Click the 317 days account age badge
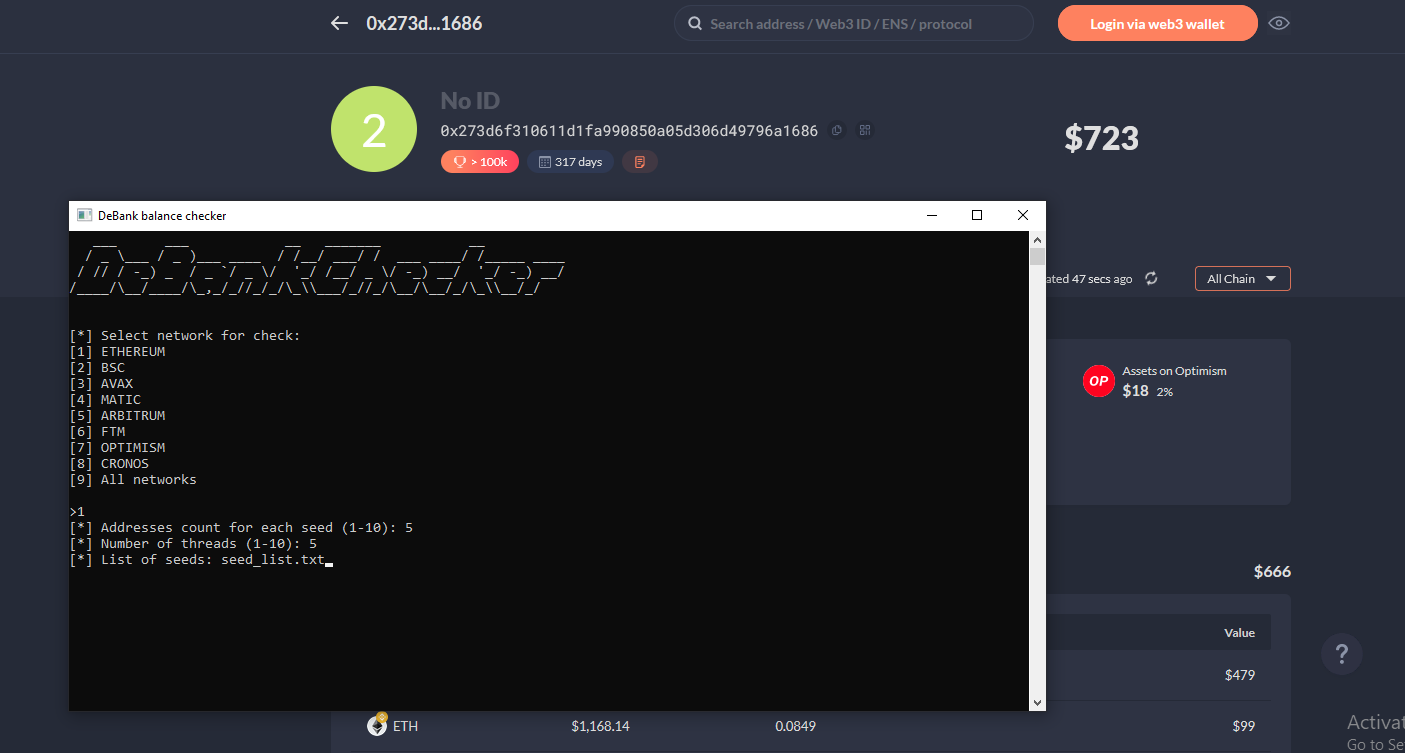The image size is (1405, 753). [x=570, y=161]
